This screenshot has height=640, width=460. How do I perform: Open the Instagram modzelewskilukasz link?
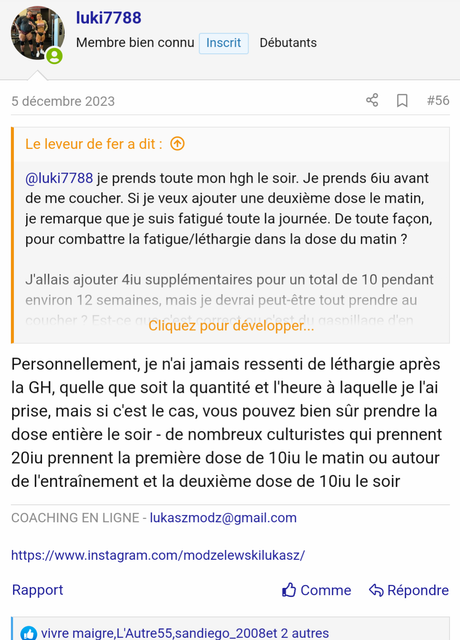158,555
